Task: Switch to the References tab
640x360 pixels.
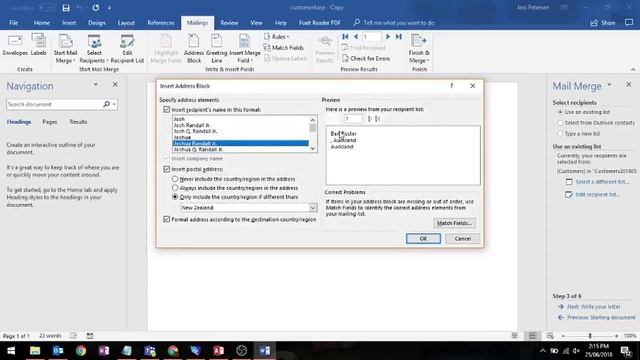Action: tap(161, 23)
